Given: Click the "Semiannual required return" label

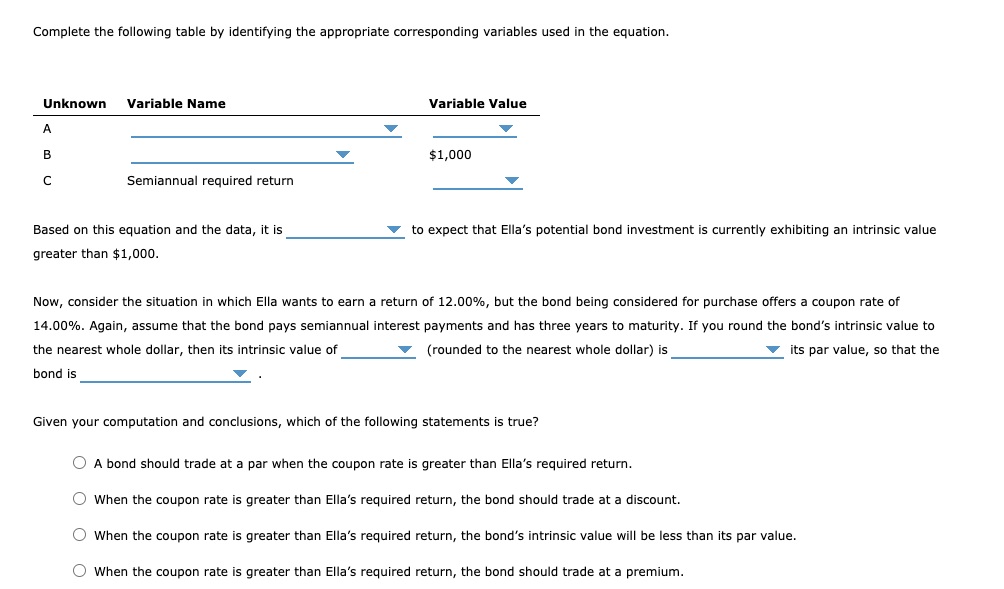Looking at the screenshot, I should pyautogui.click(x=209, y=181).
